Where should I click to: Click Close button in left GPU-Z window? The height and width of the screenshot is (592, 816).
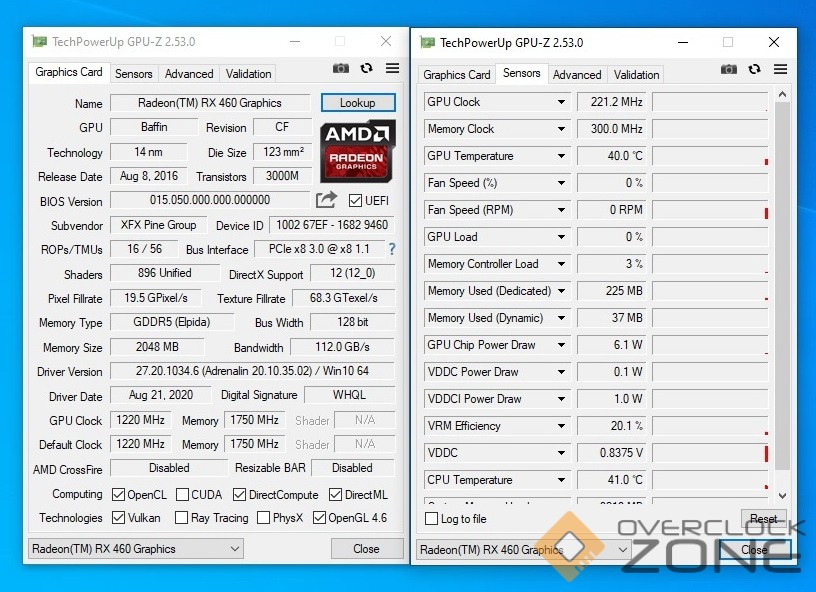click(x=366, y=549)
